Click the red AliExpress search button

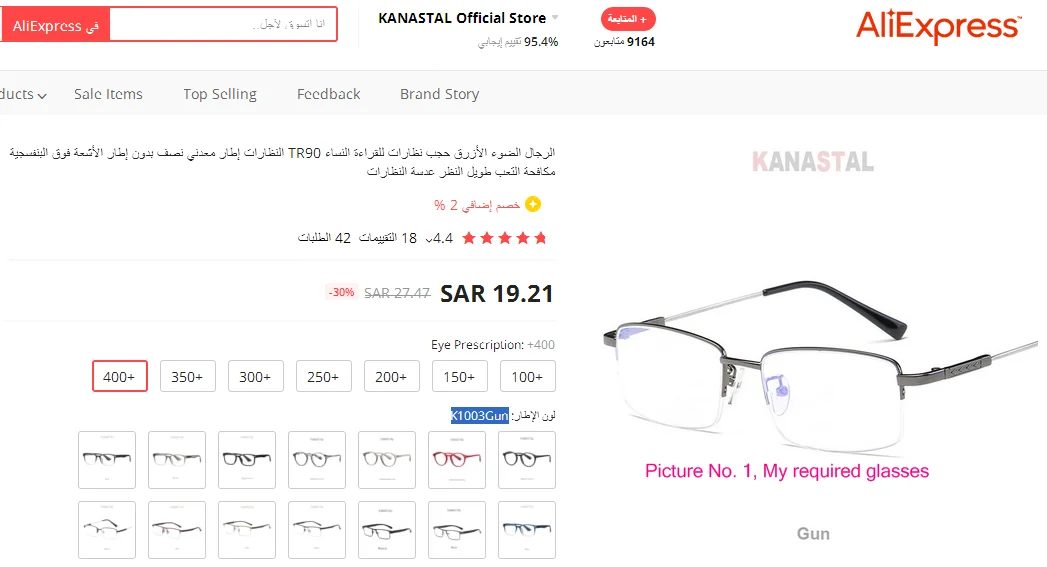tap(55, 26)
